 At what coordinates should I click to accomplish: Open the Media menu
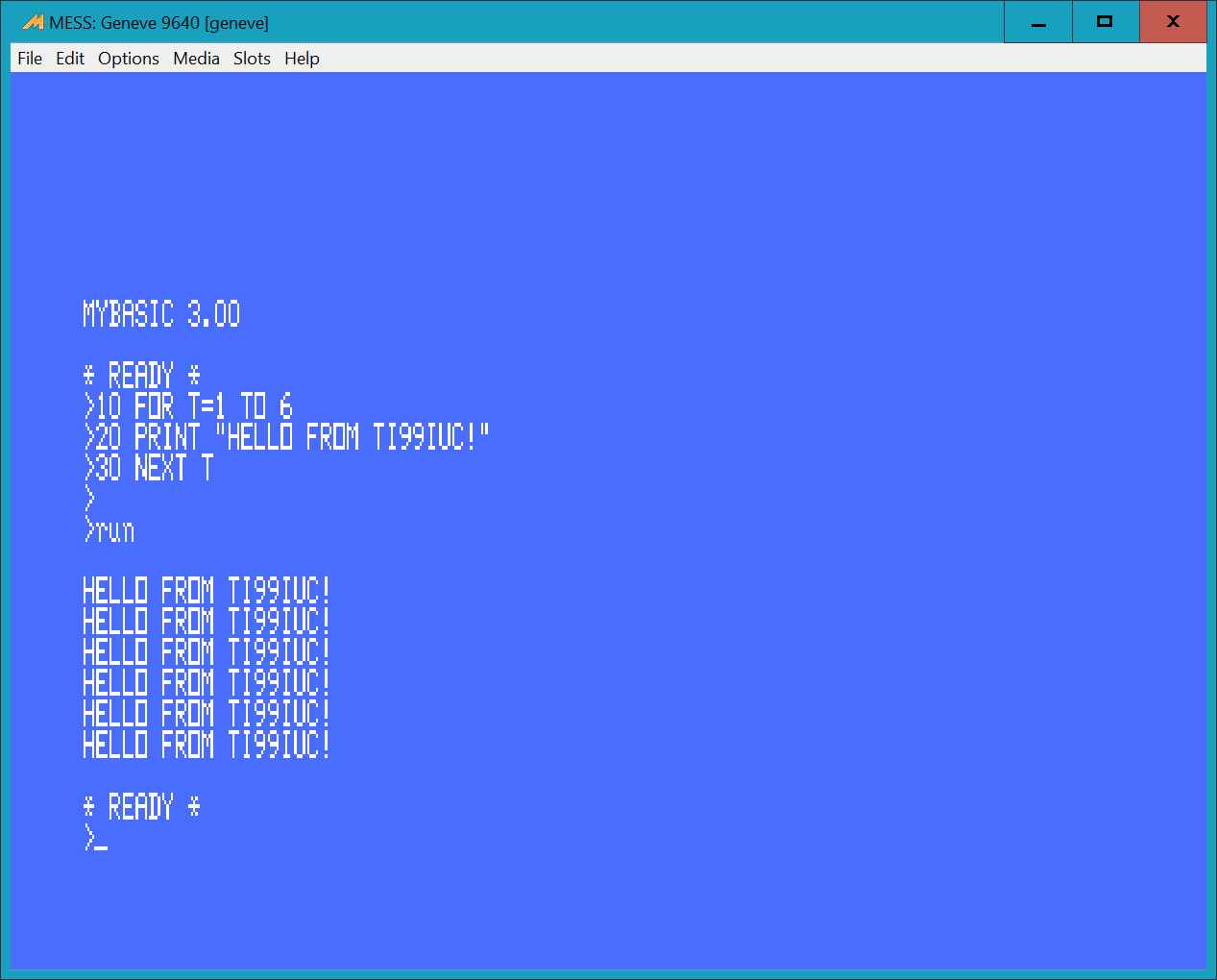pyautogui.click(x=196, y=59)
